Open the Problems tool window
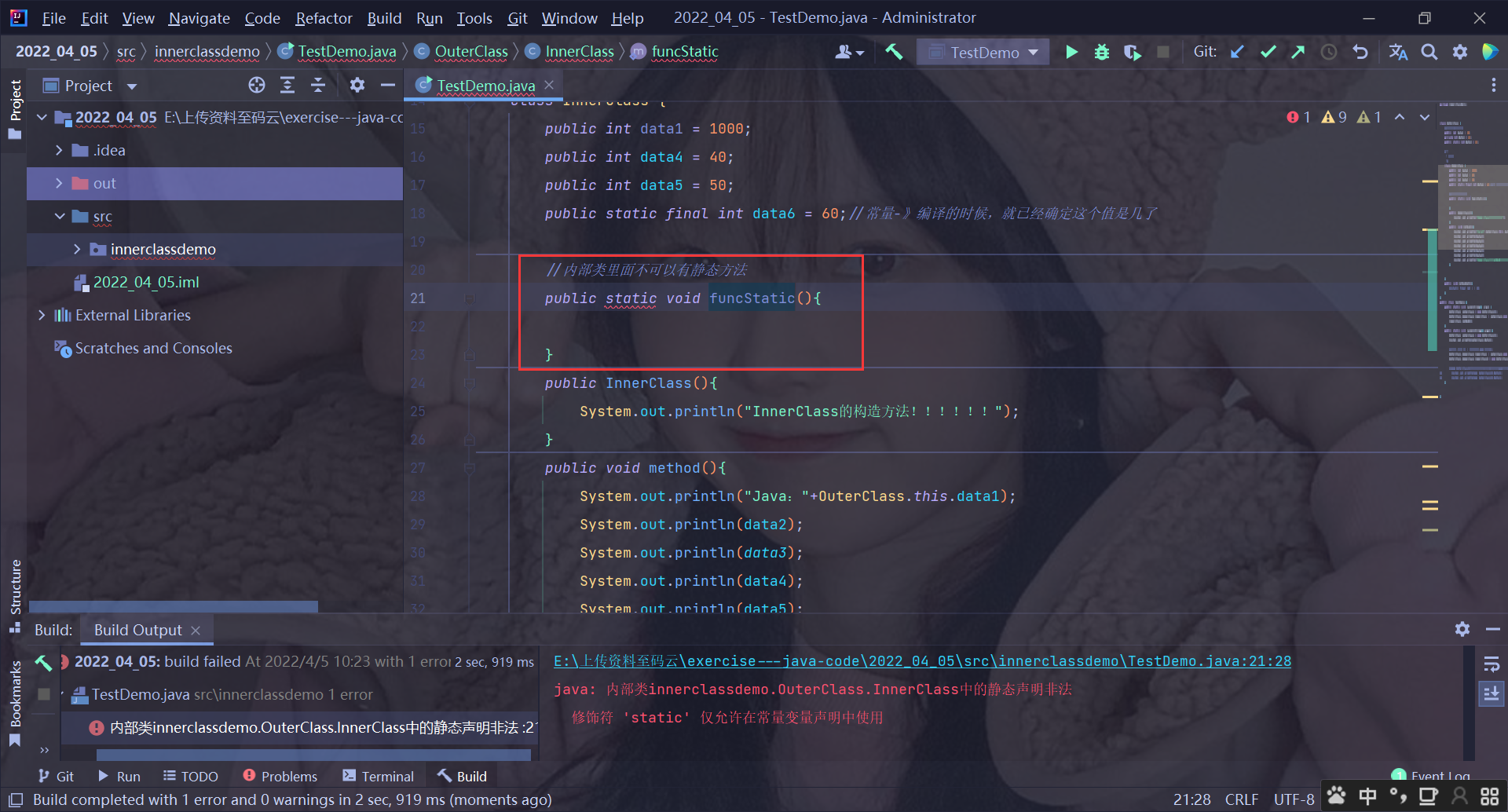 coord(280,776)
